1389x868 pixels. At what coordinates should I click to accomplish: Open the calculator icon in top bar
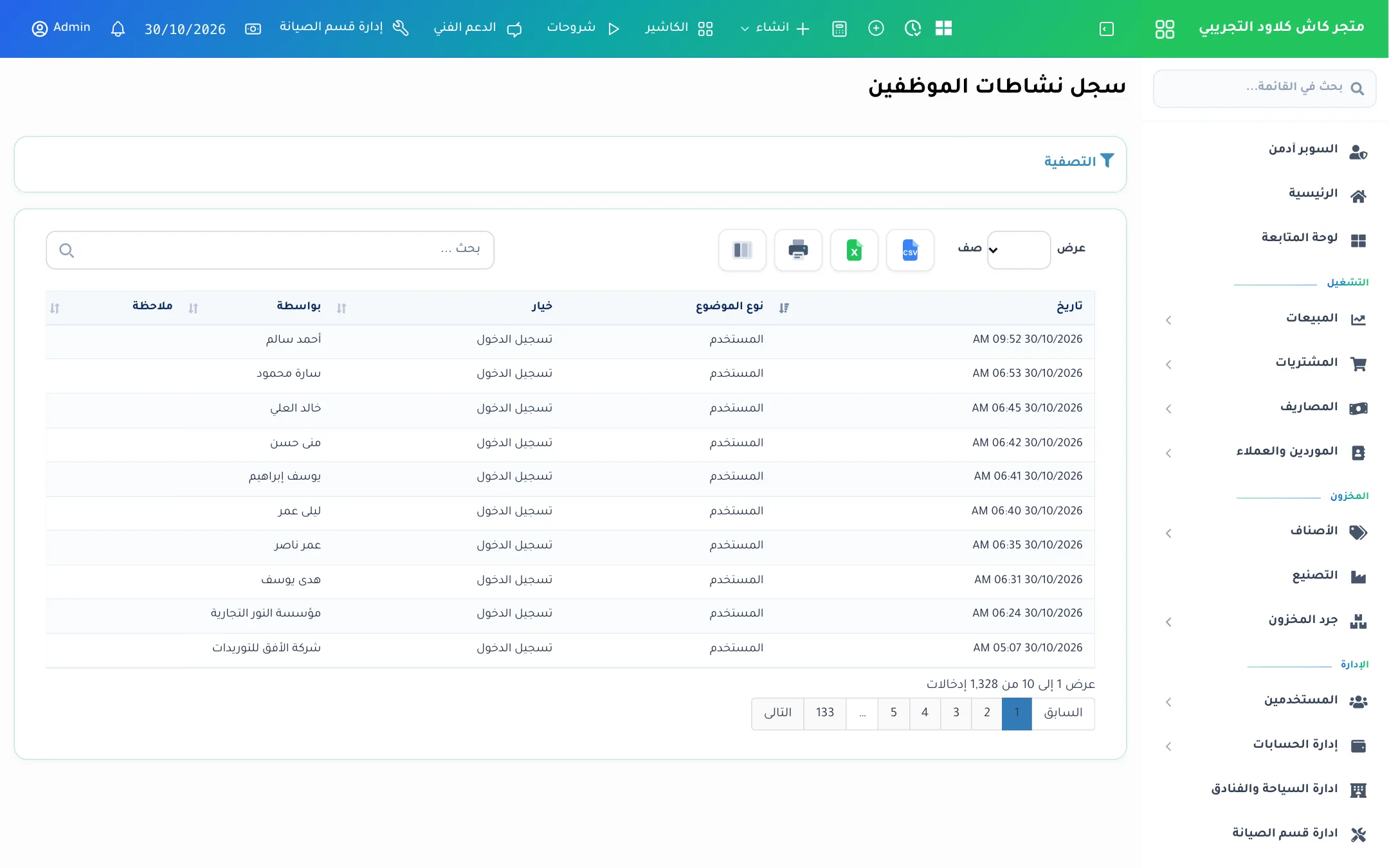click(x=839, y=29)
